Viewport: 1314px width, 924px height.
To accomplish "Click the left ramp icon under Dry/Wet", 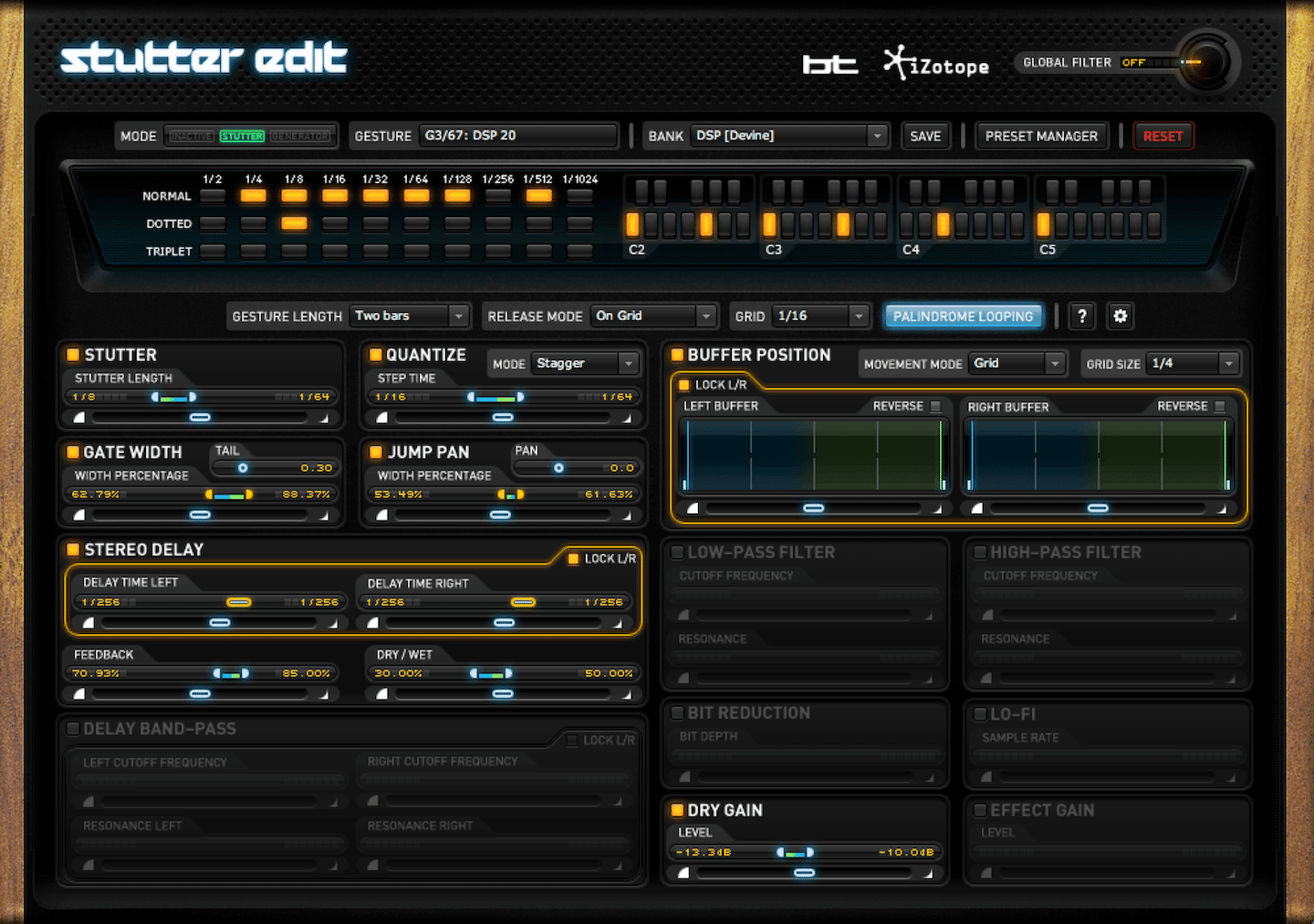I will (382, 694).
